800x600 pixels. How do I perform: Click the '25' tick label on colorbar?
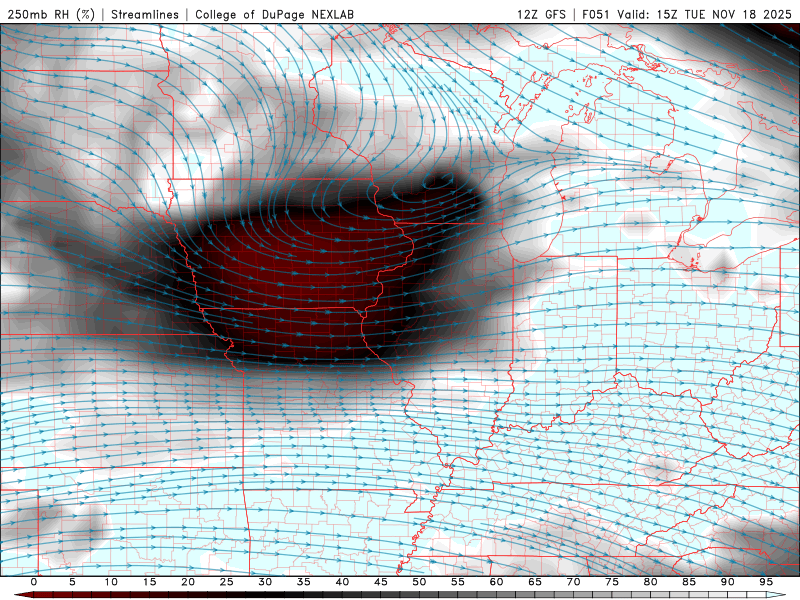(227, 582)
